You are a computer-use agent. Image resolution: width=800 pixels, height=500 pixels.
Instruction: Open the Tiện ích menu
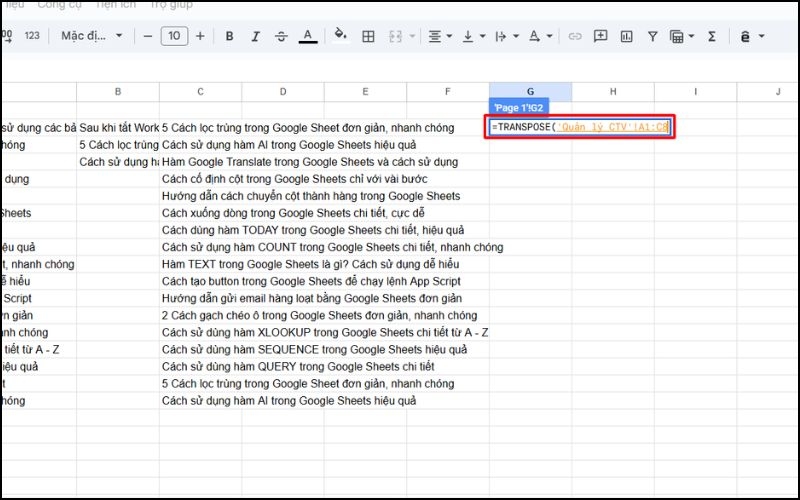coord(116,5)
